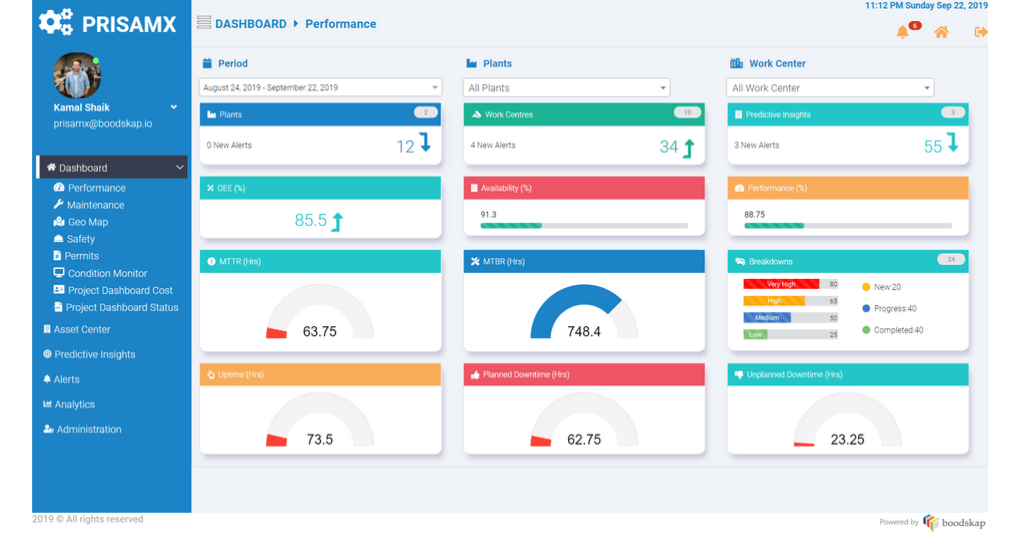Open the All Work Center dropdown
1020x540 pixels.
pyautogui.click(x=830, y=88)
